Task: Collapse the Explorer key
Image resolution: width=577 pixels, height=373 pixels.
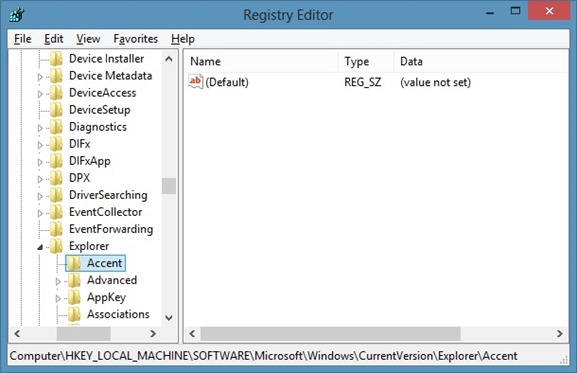Action: [40, 247]
